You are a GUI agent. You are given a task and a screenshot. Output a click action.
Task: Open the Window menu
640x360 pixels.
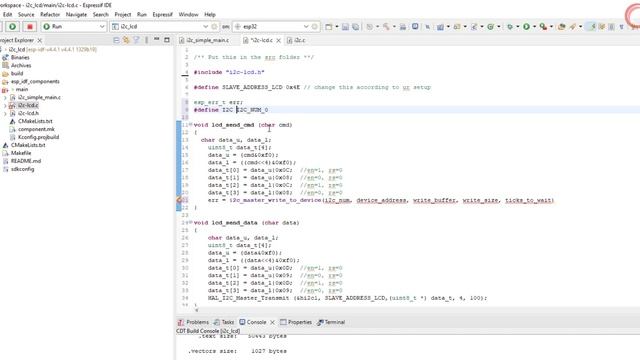188,14
